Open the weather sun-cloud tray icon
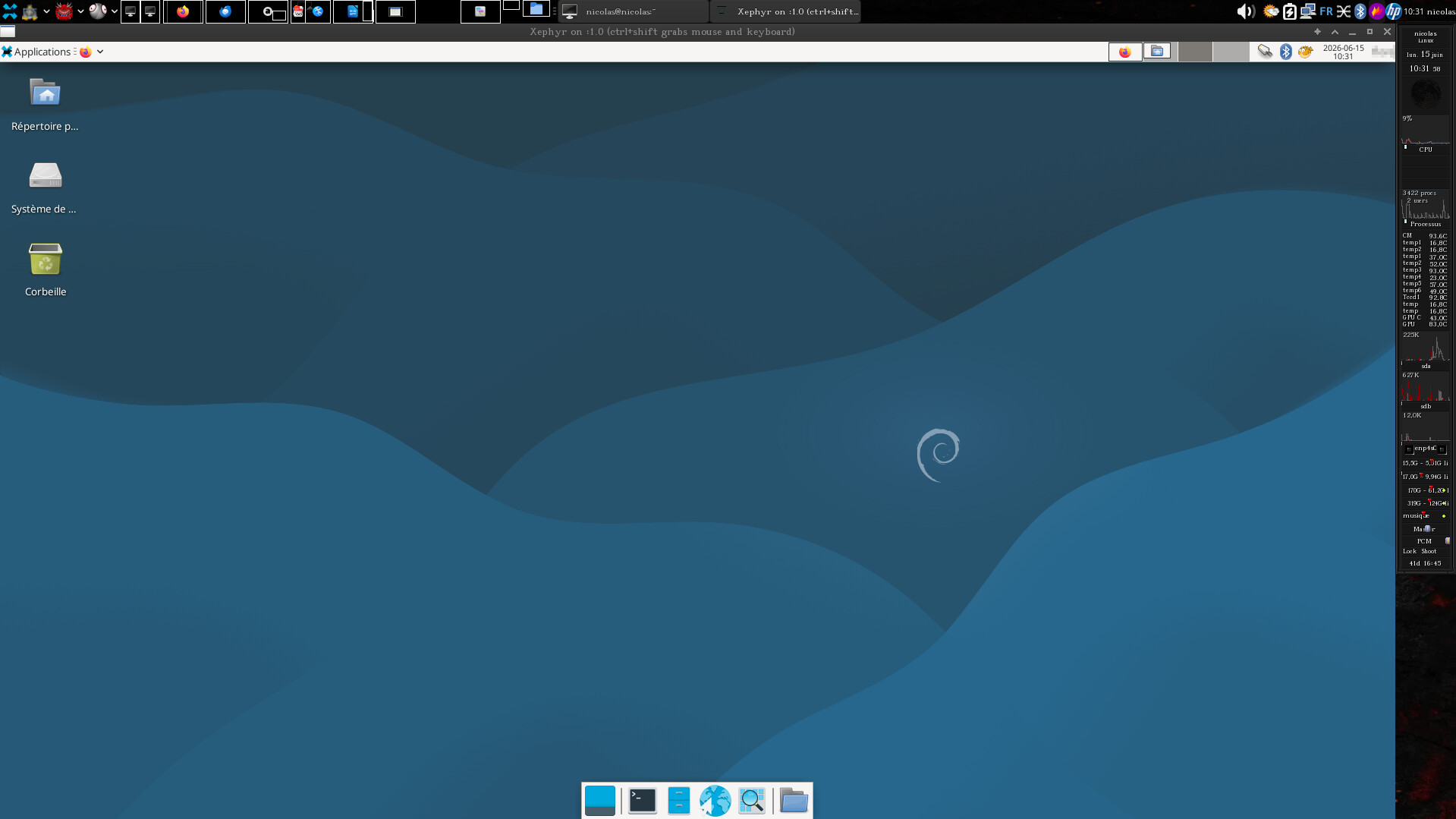1456x819 pixels. (x=1271, y=11)
